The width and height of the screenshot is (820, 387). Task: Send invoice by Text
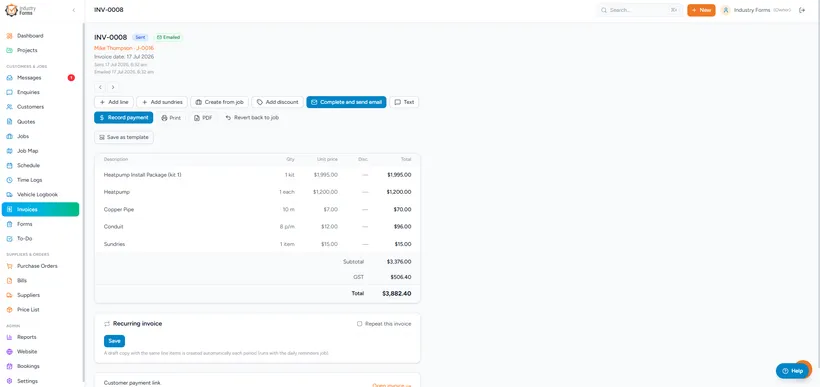[404, 102]
